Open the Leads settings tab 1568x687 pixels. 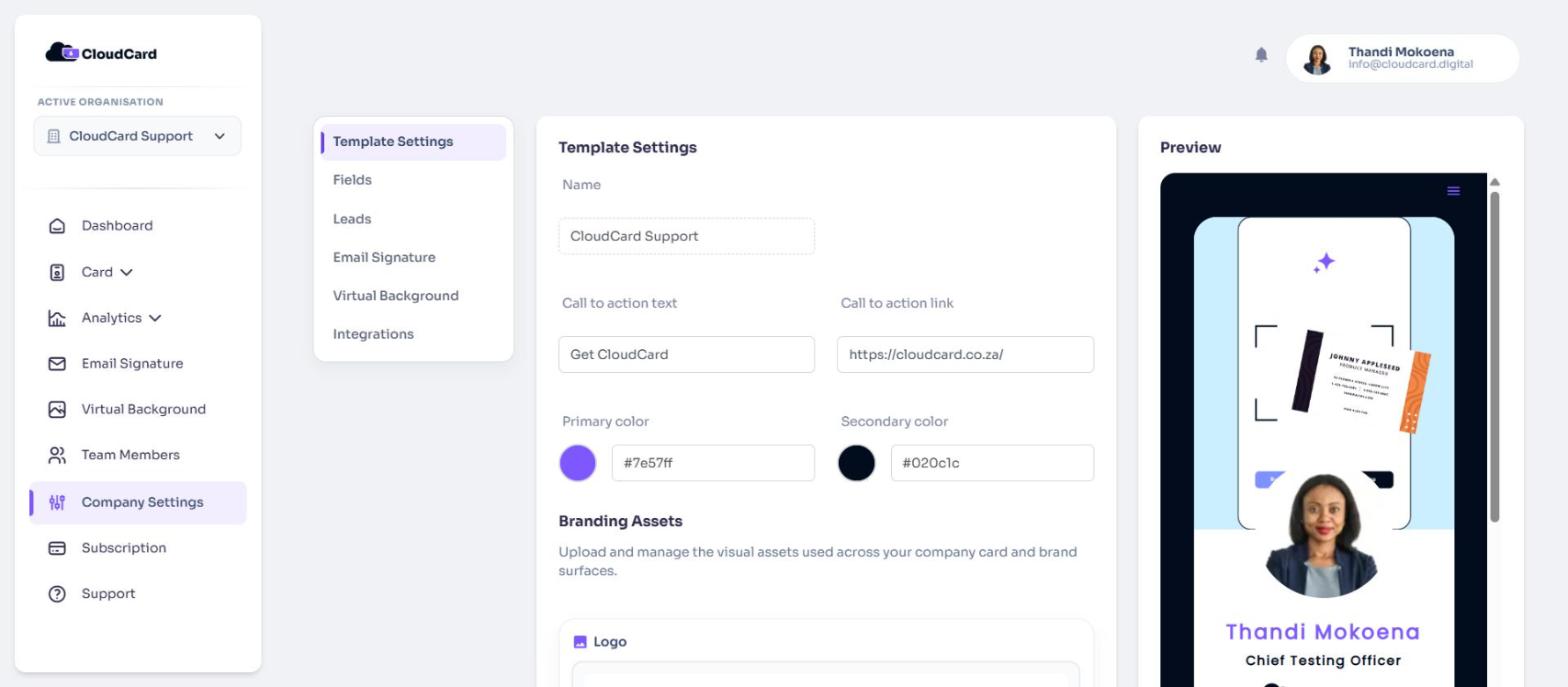tap(352, 219)
